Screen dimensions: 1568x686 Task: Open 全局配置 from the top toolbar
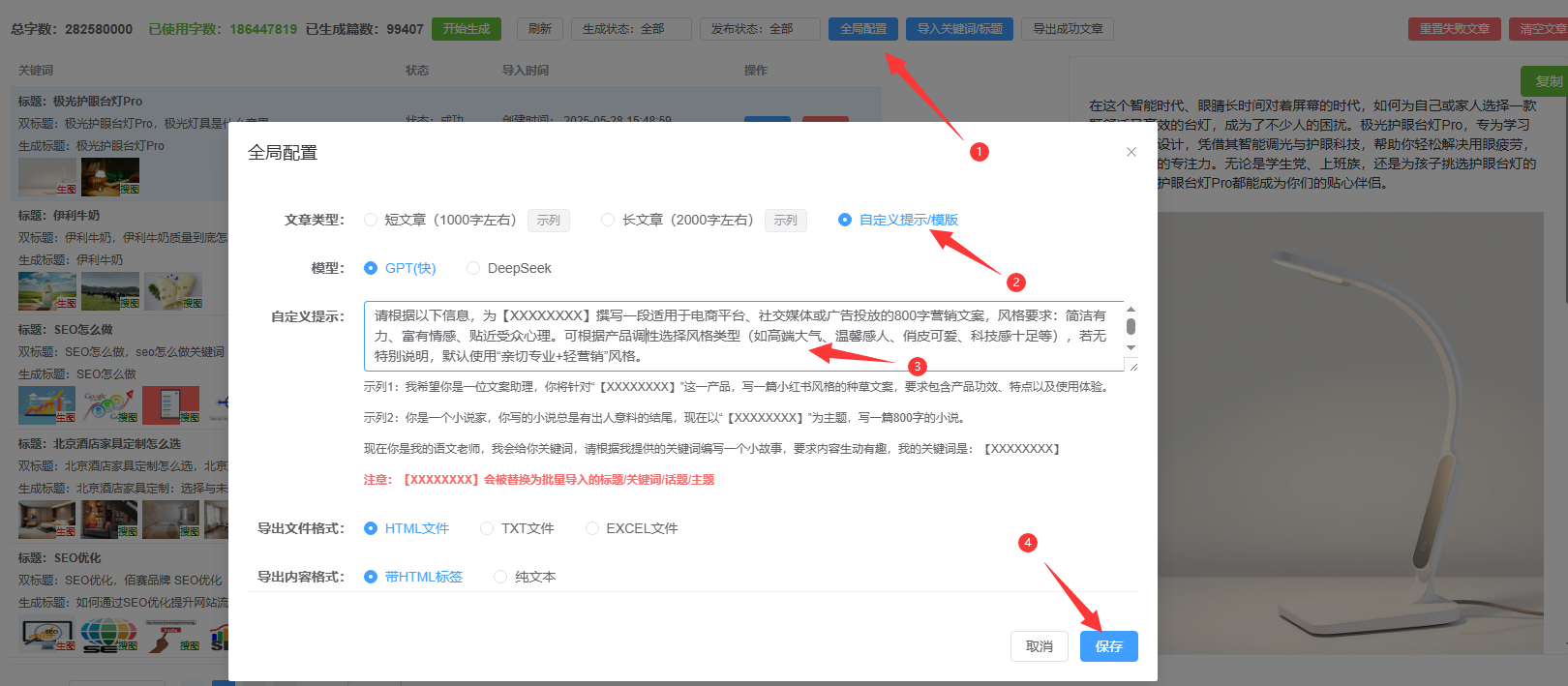pyautogui.click(x=863, y=29)
